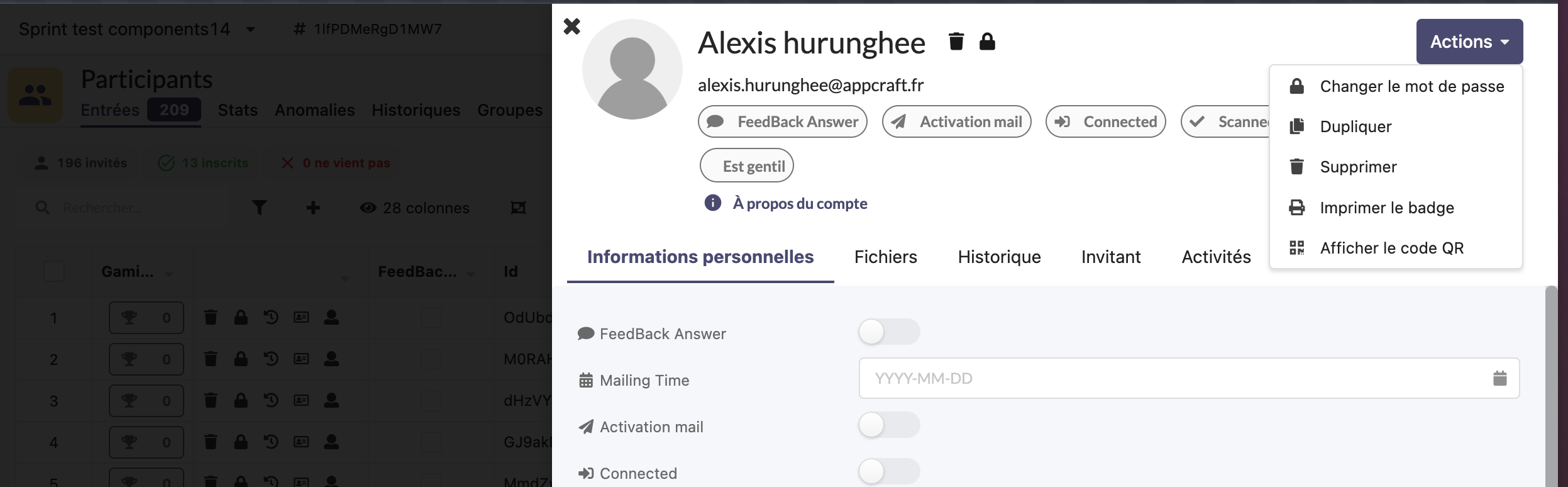Click the lock icon next to participant name

pyautogui.click(x=987, y=42)
